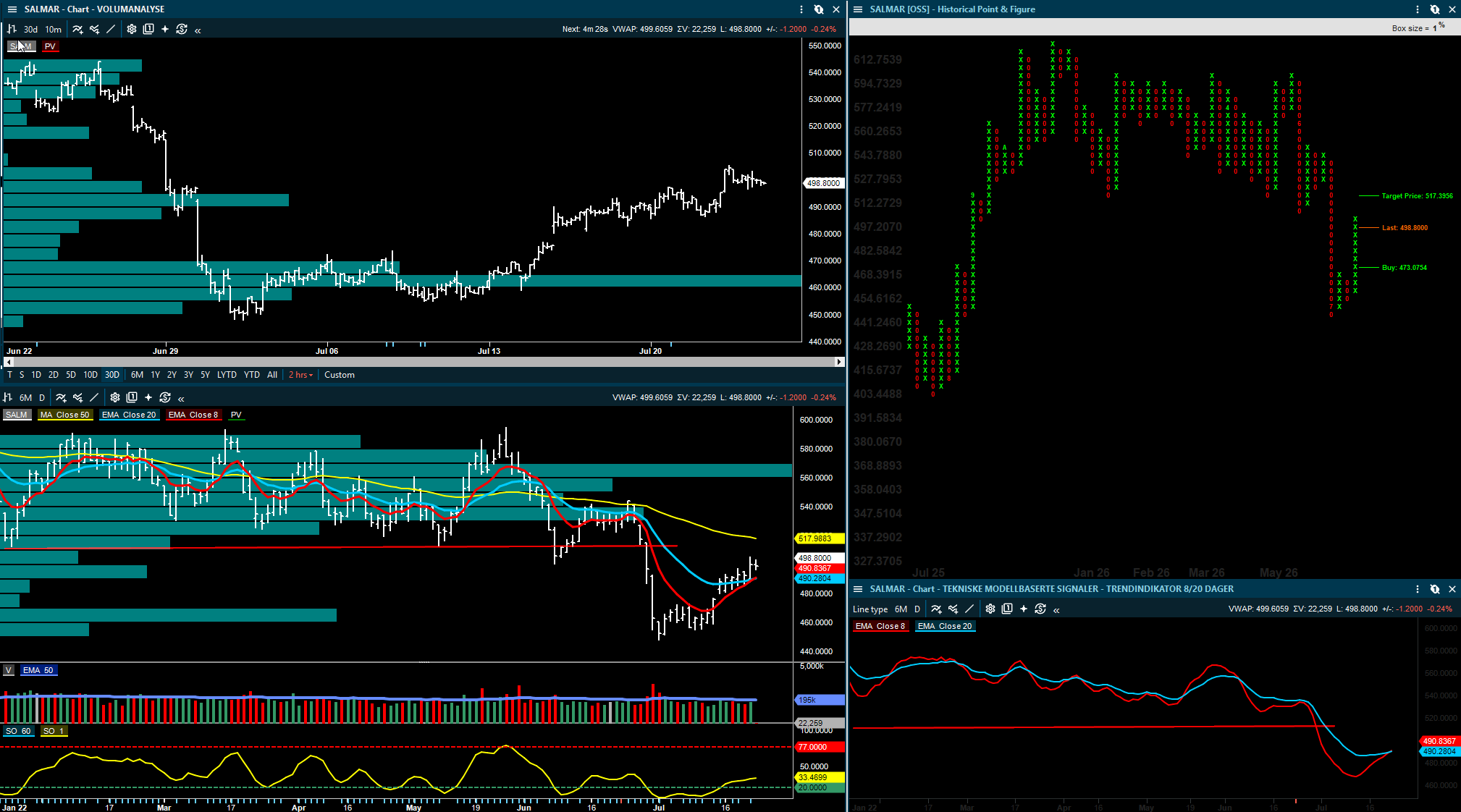This screenshot has width=1461, height=812.
Task: Click the V volume legend label
Action: click(x=9, y=670)
